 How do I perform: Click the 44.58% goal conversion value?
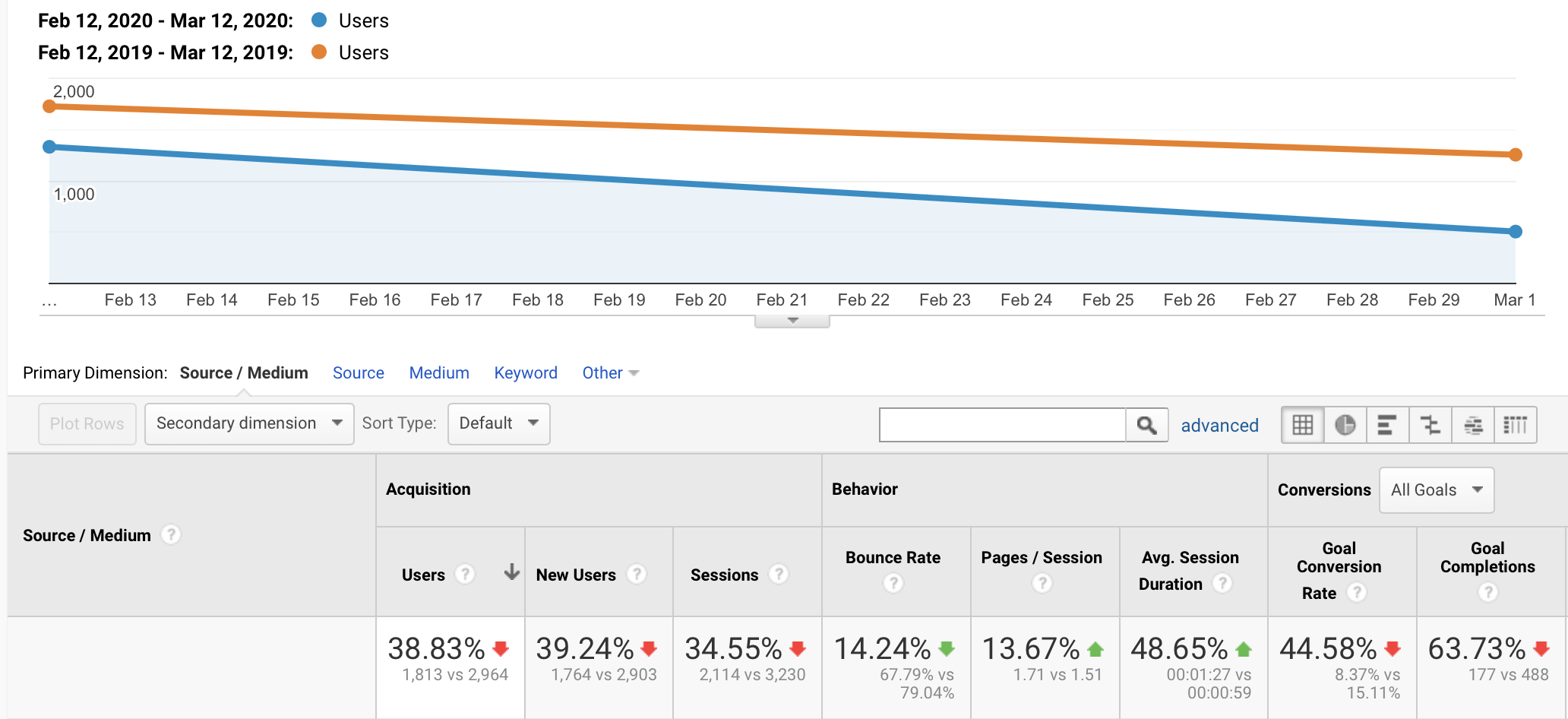tap(1329, 649)
